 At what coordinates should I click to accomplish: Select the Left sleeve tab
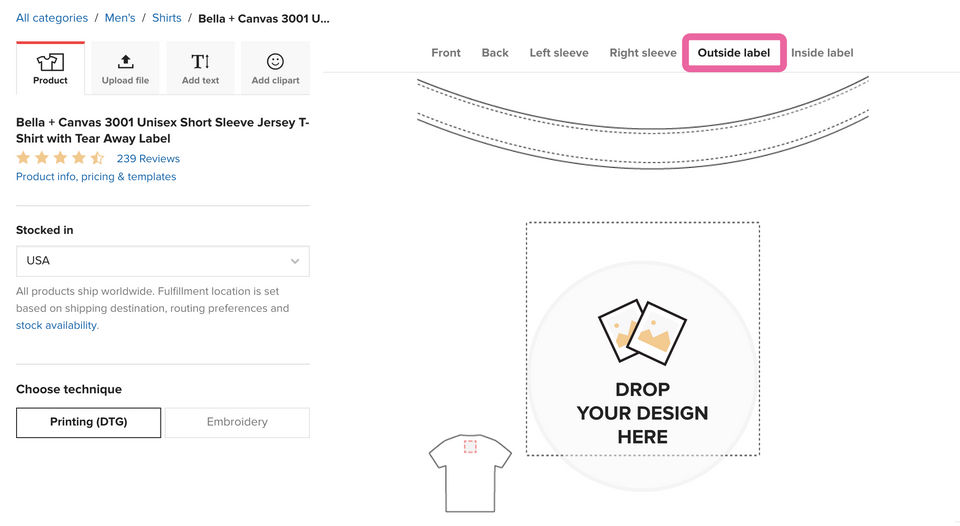pyautogui.click(x=559, y=53)
